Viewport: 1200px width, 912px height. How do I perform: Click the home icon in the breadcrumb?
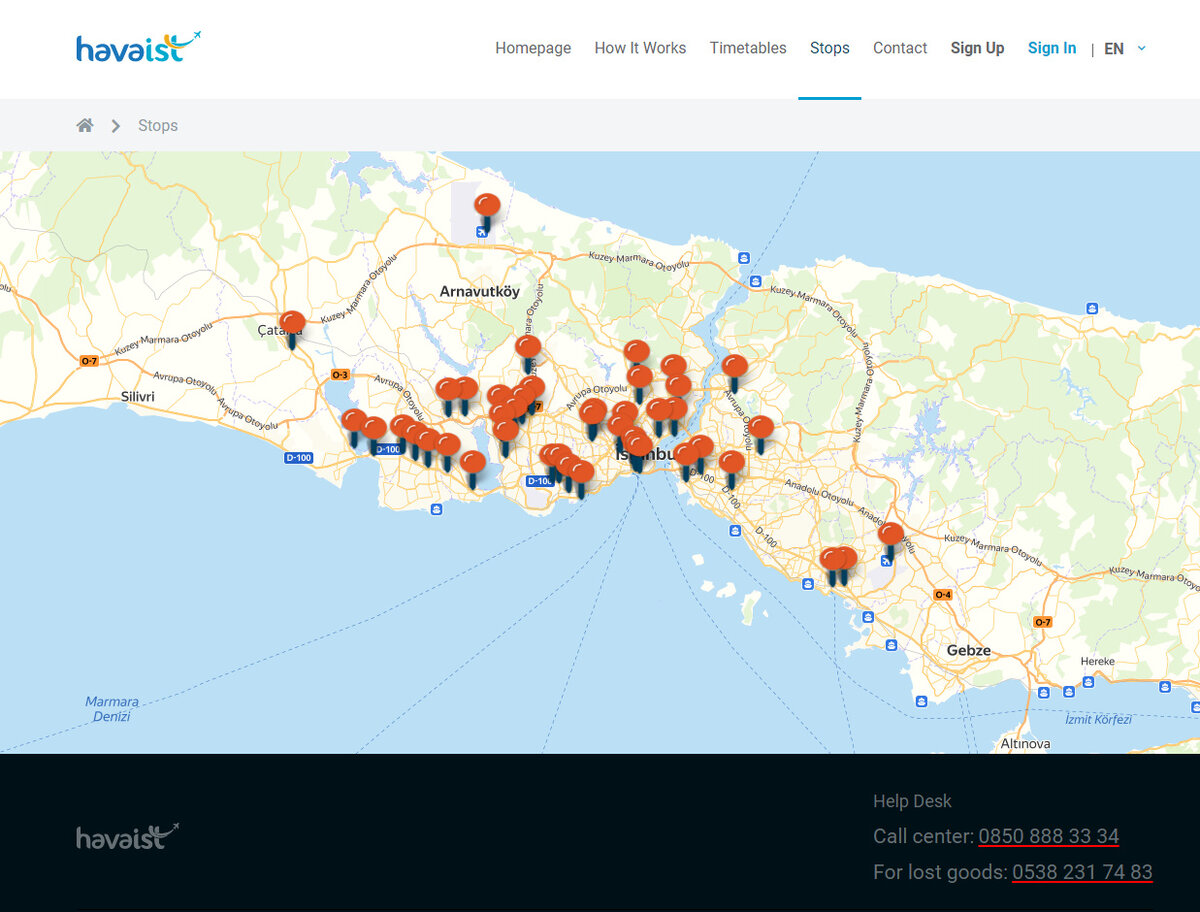tap(85, 125)
